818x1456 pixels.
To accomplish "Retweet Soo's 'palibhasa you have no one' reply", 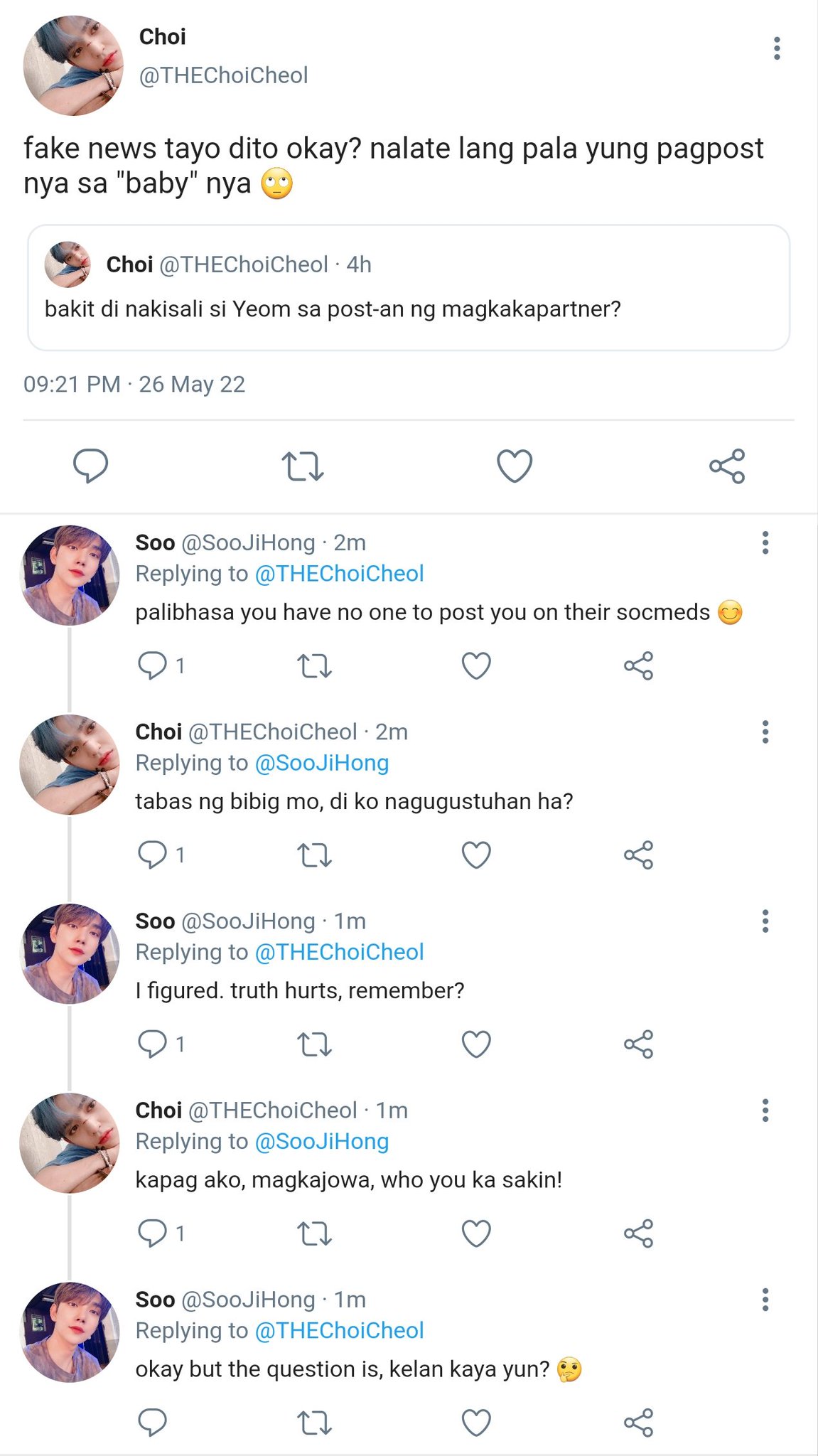I will click(314, 665).
